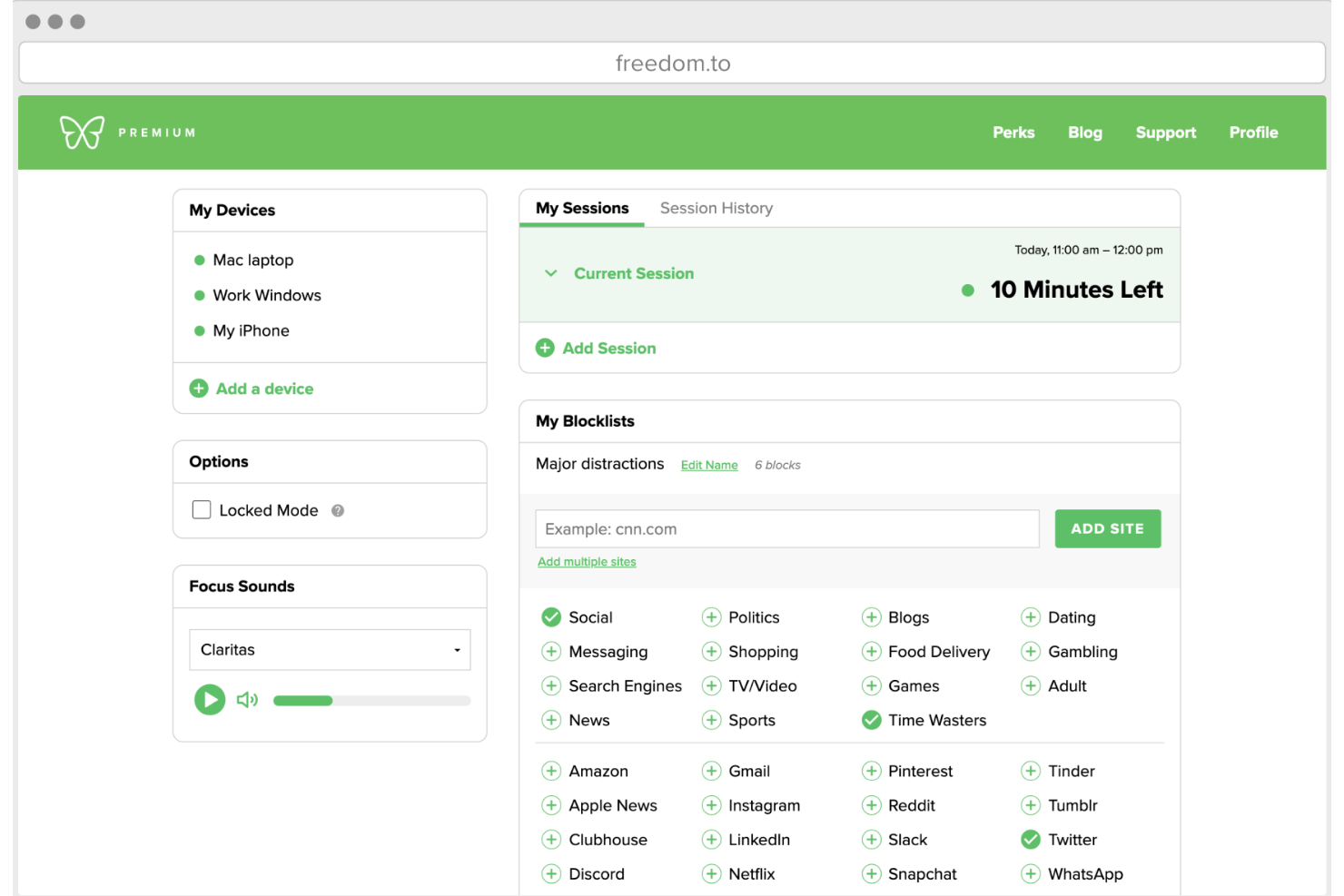
Task: Click the Locked Mode help question icon
Action: point(338,511)
